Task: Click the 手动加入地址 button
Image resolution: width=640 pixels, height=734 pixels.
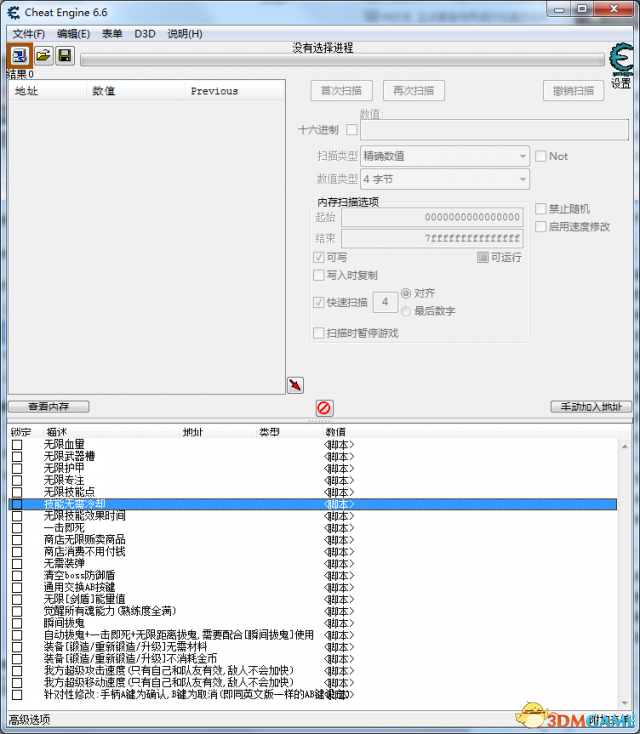Action: 590,407
